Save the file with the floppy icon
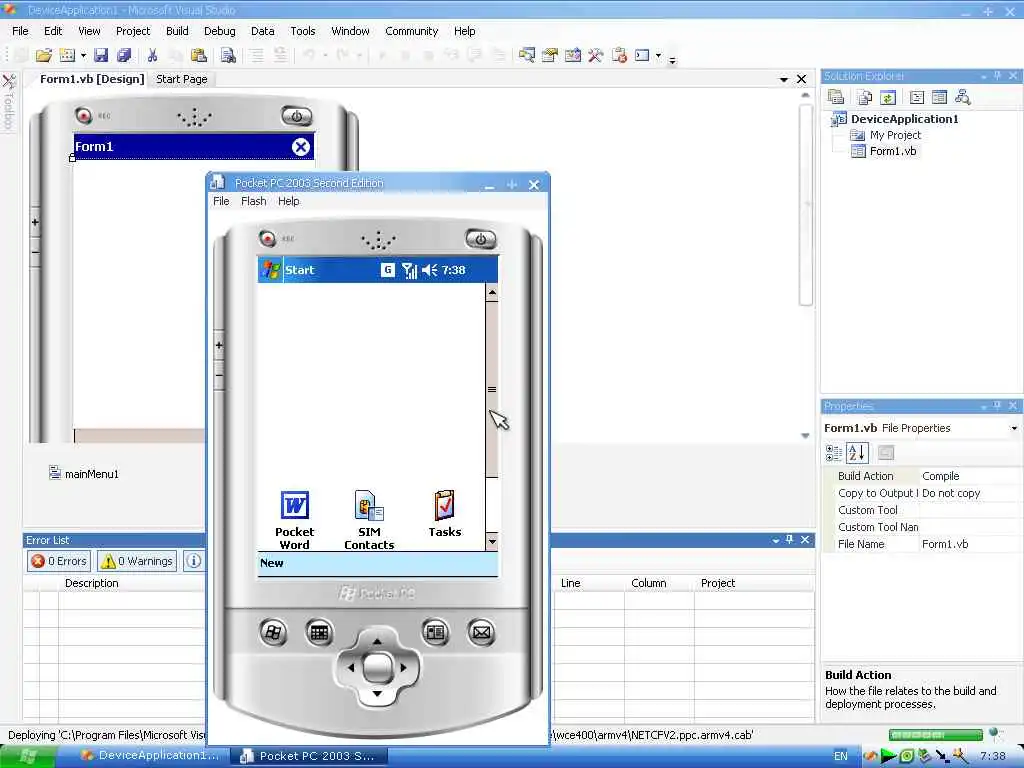The width and height of the screenshot is (1024, 768). point(101,56)
